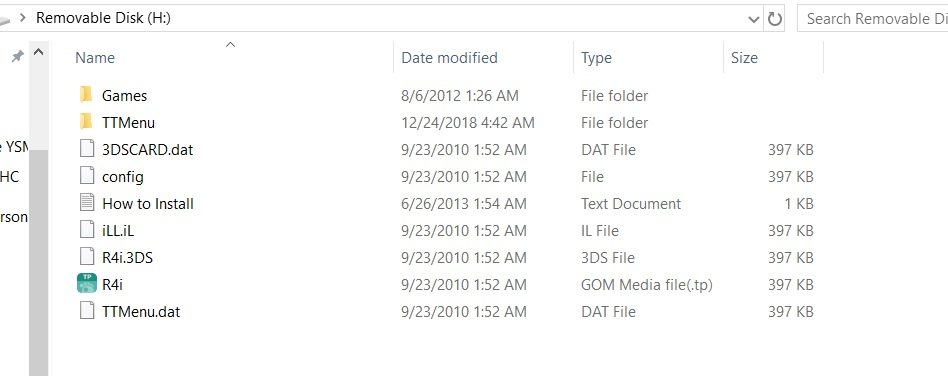The image size is (948, 376).
Task: Click the navigation pane vertical scrollbar
Action: pos(39,260)
